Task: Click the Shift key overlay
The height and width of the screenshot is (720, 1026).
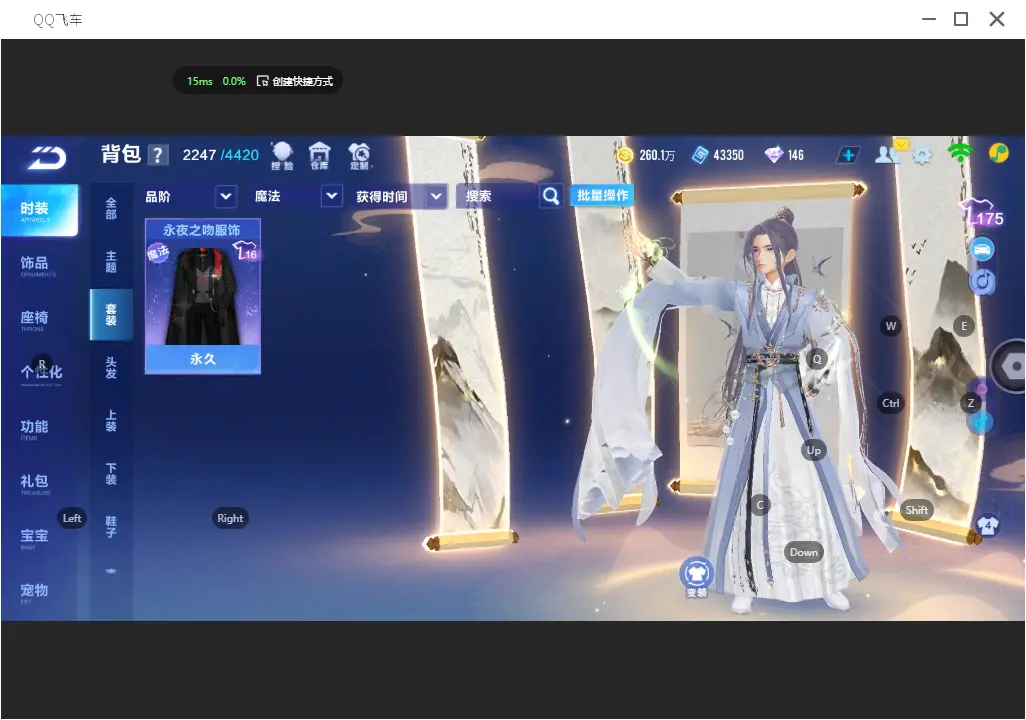Action: tap(916, 510)
